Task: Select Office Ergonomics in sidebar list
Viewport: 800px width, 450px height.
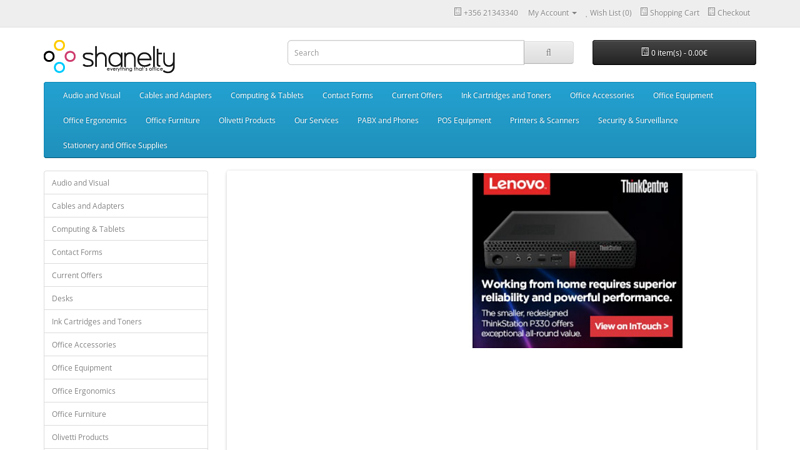Action: (126, 391)
